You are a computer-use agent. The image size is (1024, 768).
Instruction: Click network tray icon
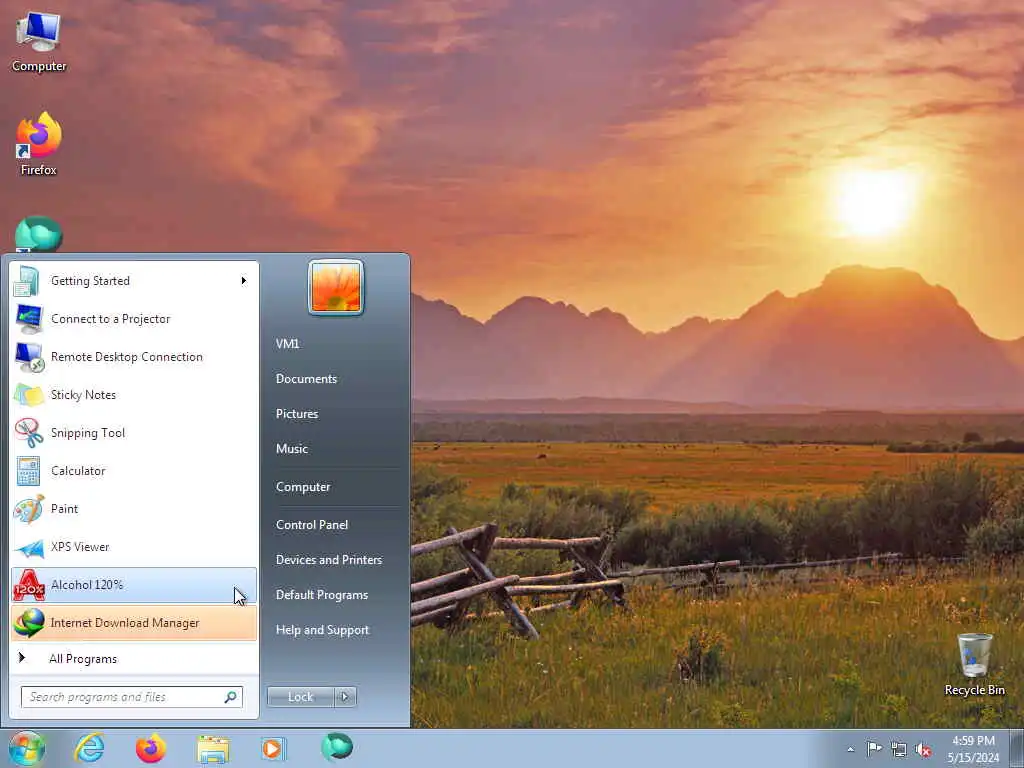(899, 750)
